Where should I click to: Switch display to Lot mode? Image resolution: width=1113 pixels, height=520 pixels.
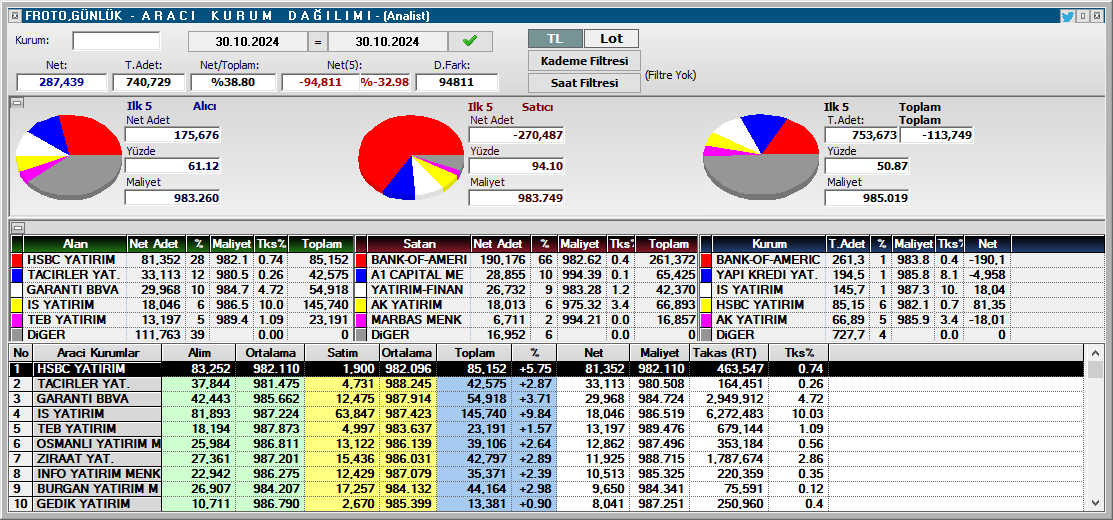(x=611, y=38)
